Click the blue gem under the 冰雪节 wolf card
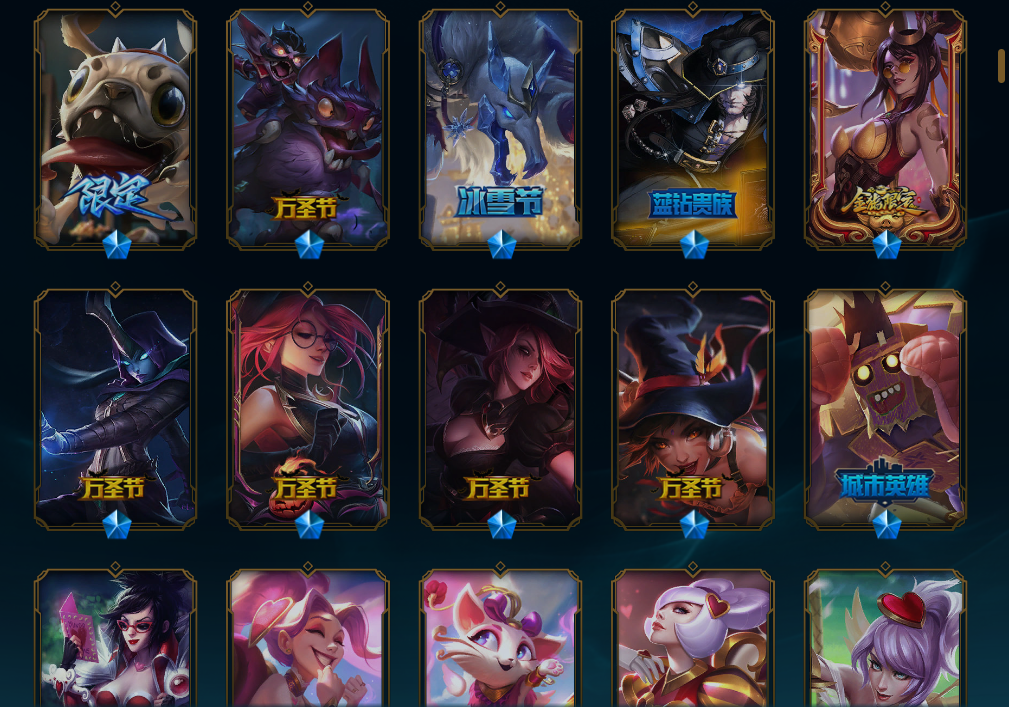 pyautogui.click(x=501, y=245)
